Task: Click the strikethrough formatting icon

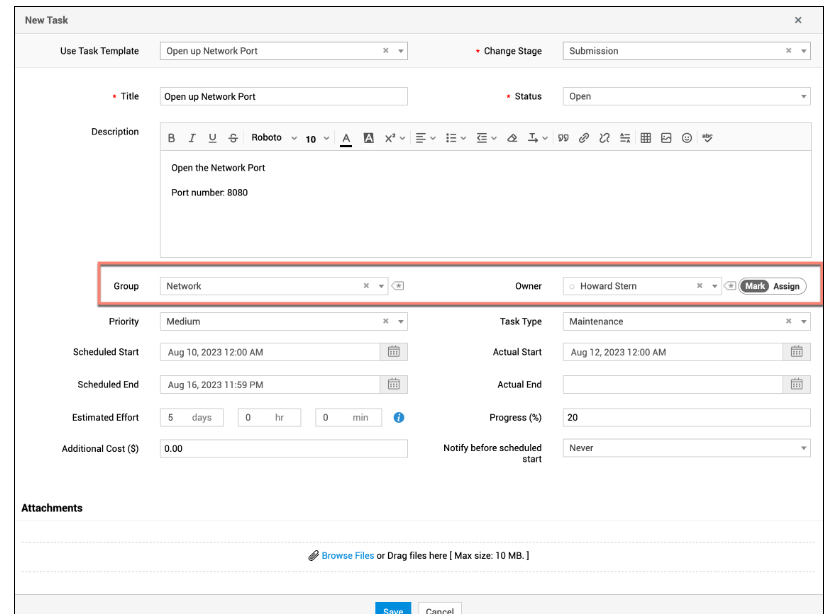Action: click(233, 138)
